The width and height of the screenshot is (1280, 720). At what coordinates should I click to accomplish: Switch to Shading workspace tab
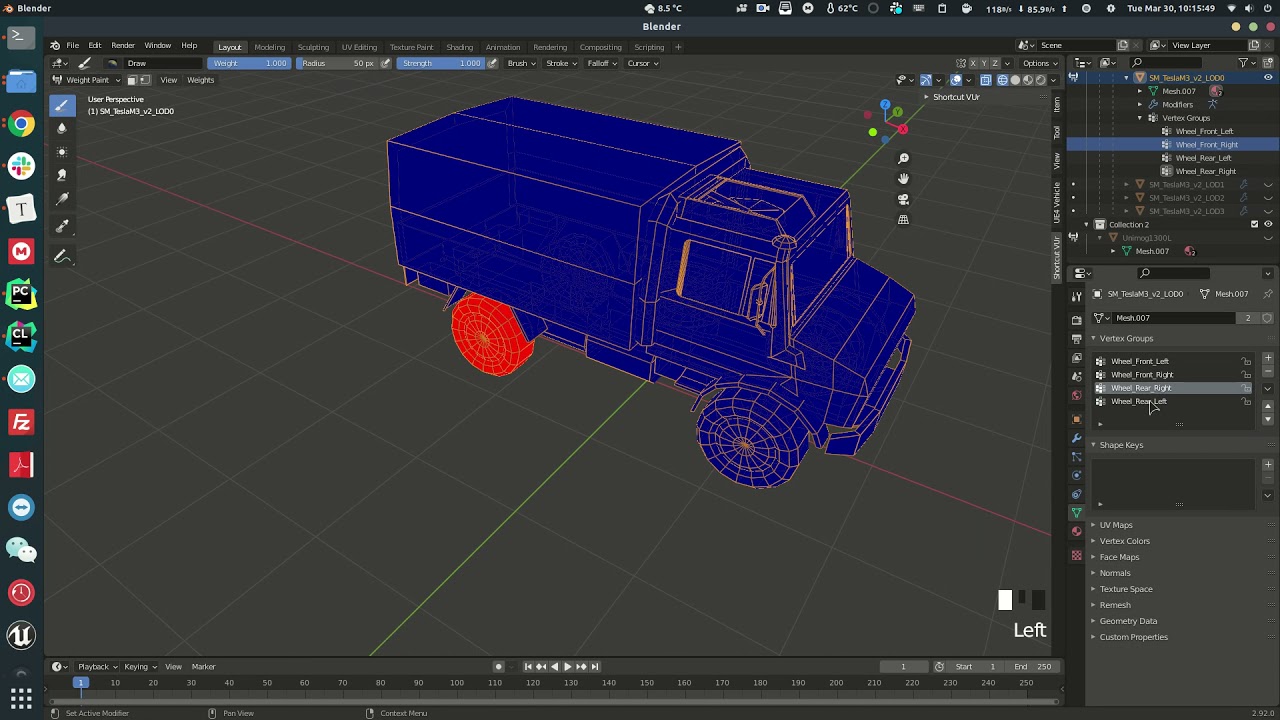tap(459, 47)
